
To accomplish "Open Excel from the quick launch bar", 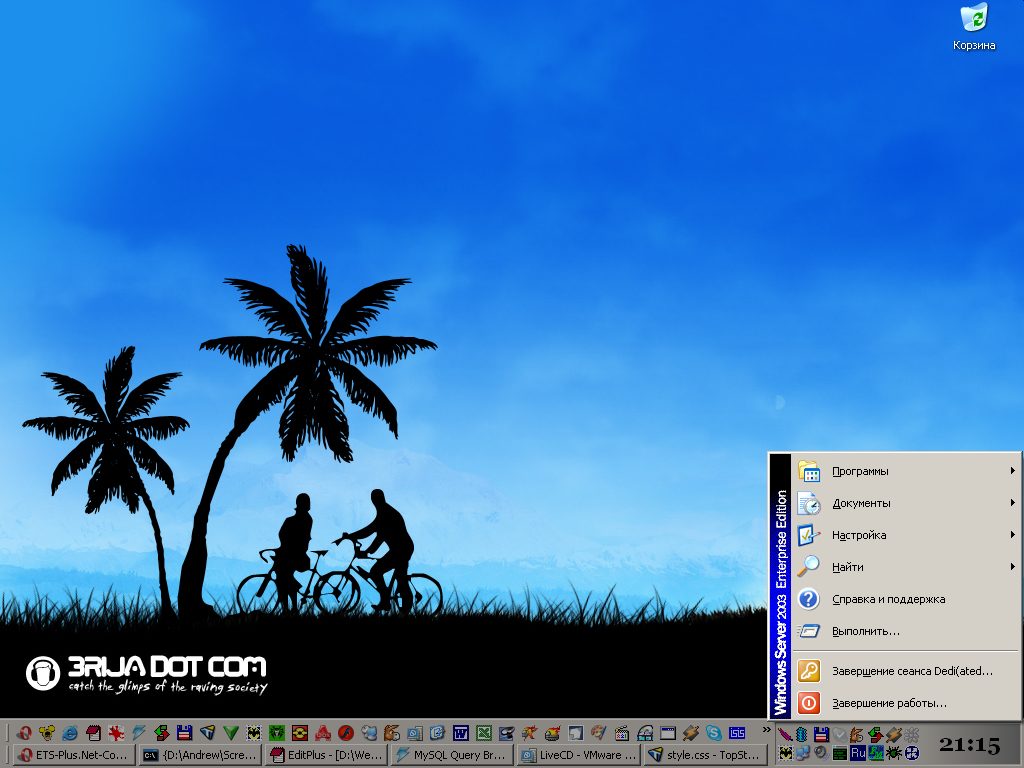I will tap(483, 733).
